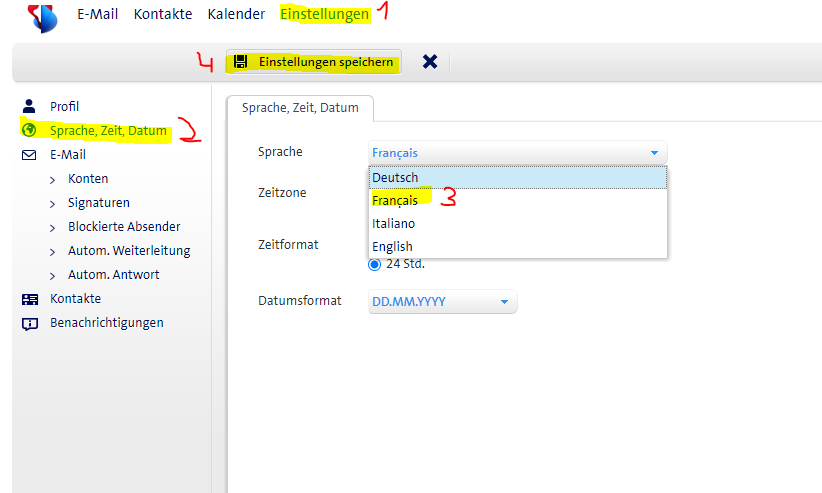Click the envelope icon beside E-Mail
This screenshot has height=493, width=822.
(x=29, y=155)
